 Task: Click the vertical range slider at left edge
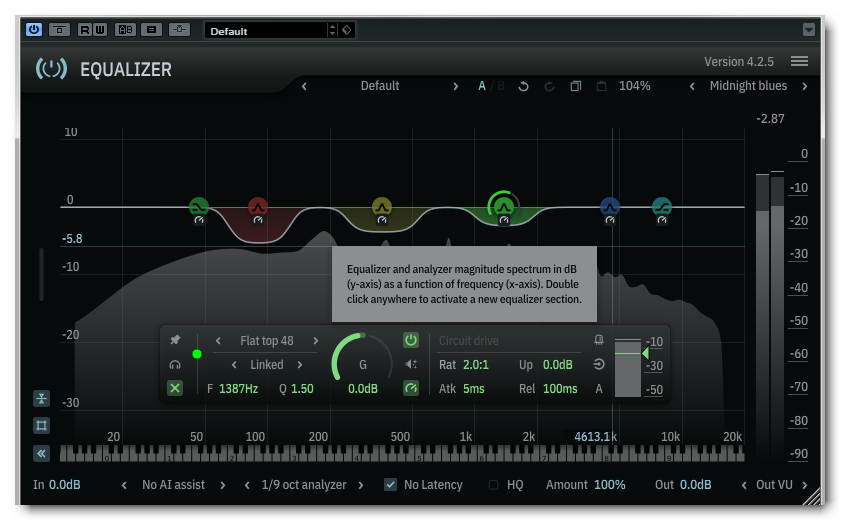[x=41, y=274]
